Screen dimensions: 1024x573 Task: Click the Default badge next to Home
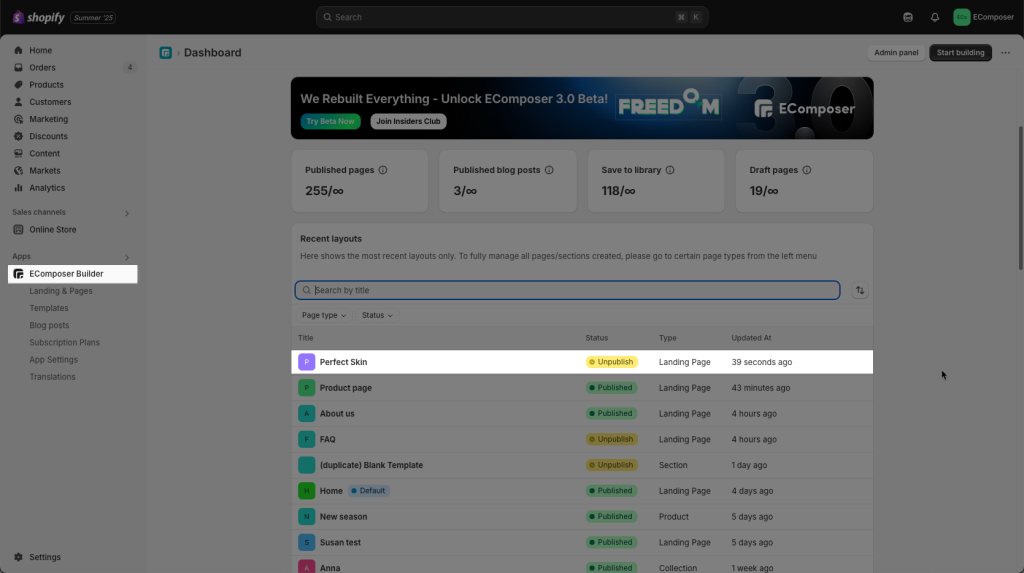[368, 491]
